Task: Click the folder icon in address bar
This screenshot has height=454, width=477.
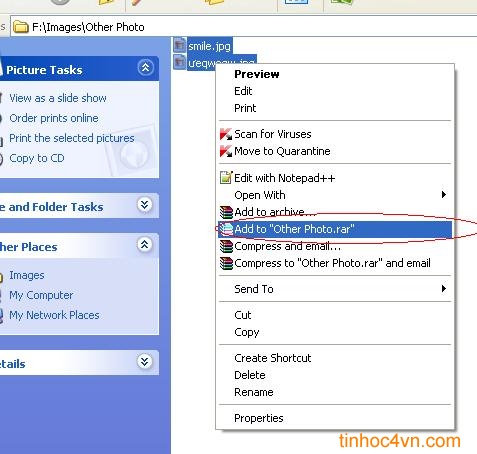Action: coord(21,27)
